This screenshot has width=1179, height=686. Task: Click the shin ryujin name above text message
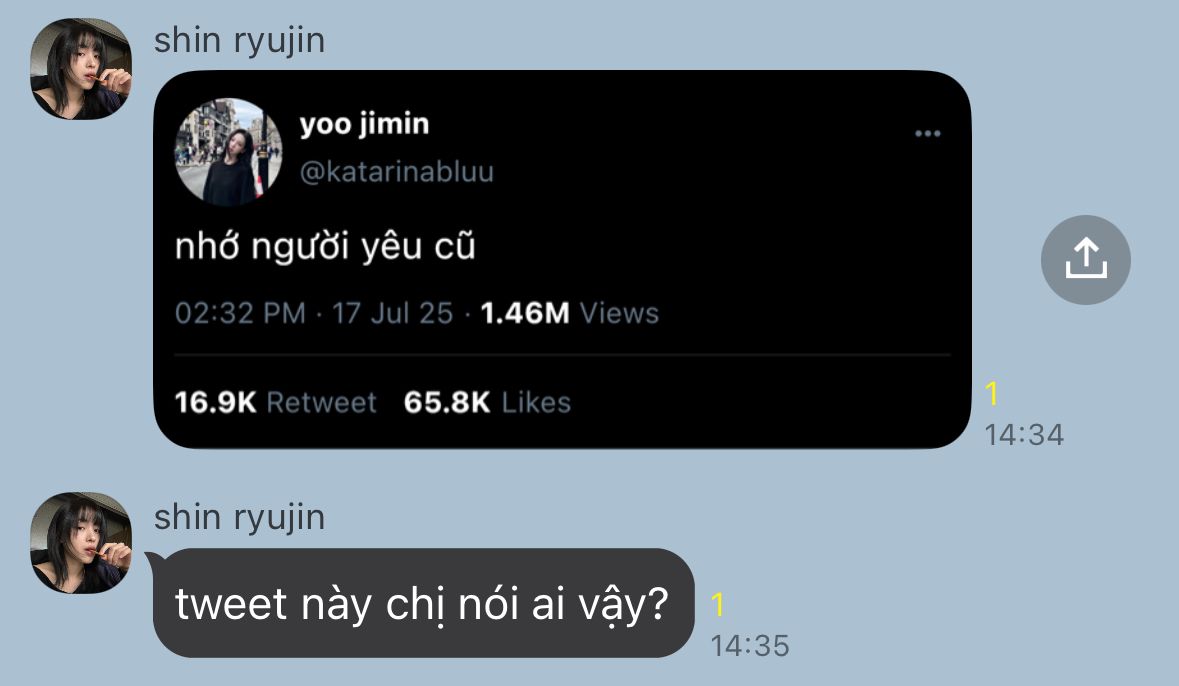point(239,518)
